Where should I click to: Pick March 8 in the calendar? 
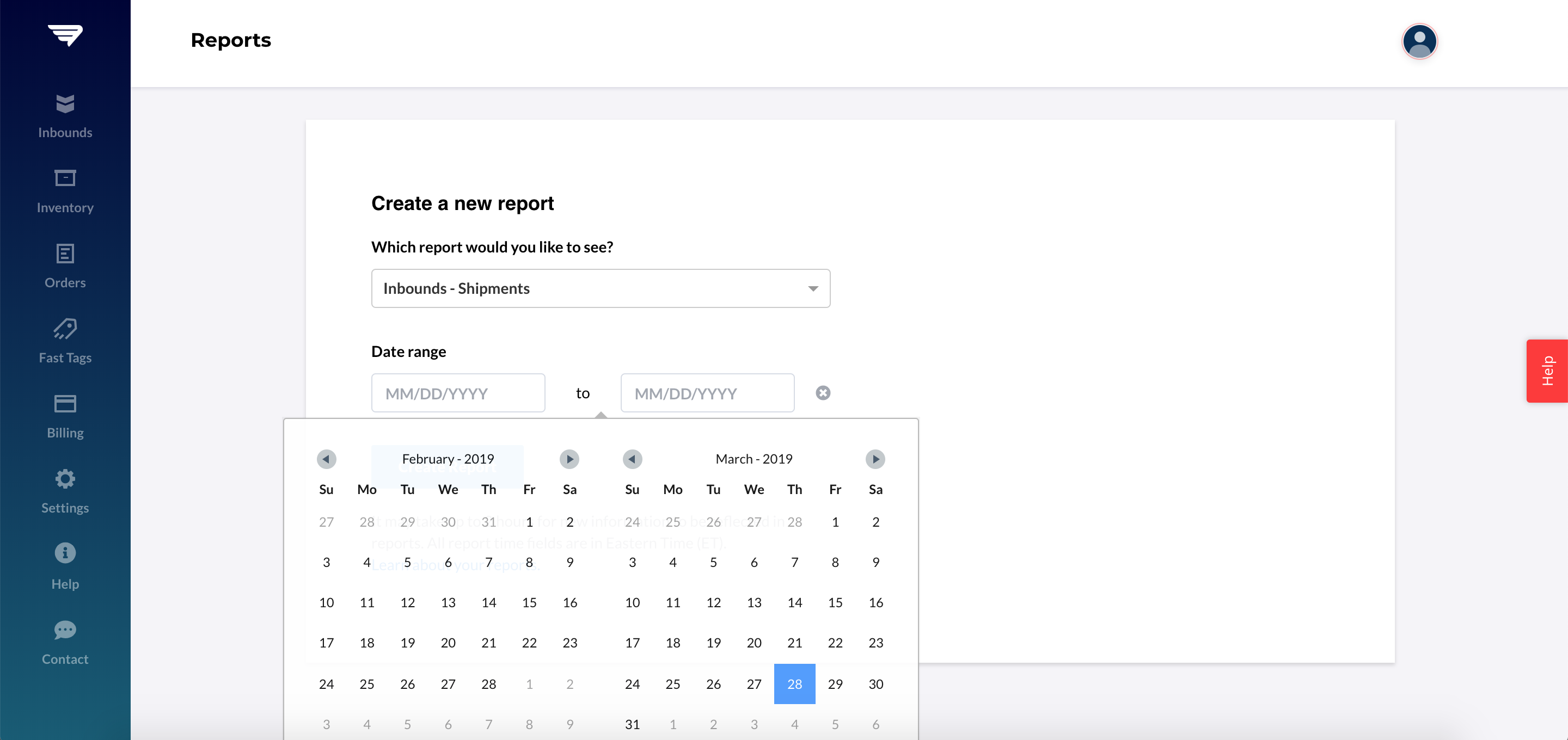point(835,562)
